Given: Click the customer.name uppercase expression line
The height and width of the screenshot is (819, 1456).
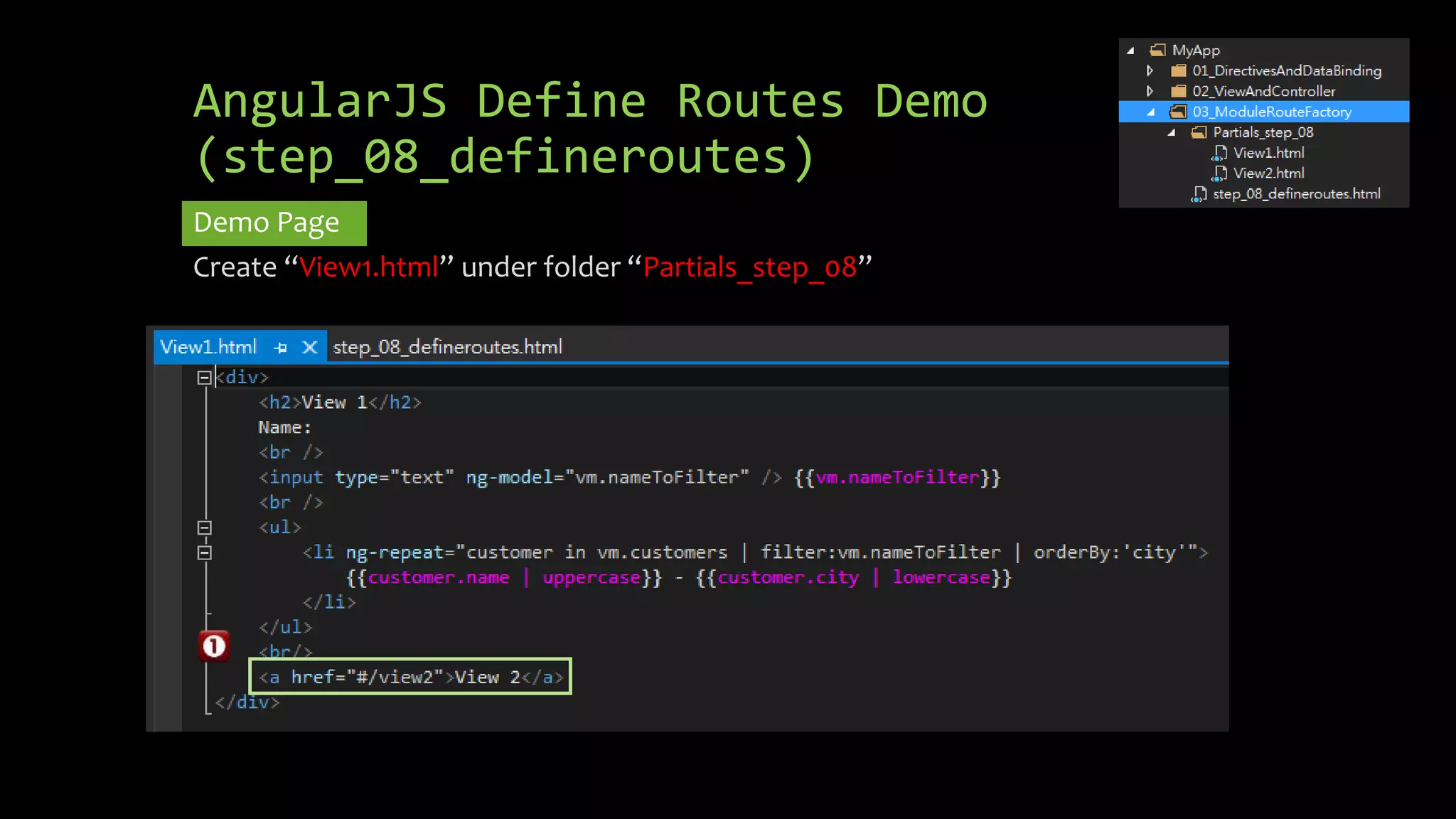Looking at the screenshot, I should (x=679, y=577).
